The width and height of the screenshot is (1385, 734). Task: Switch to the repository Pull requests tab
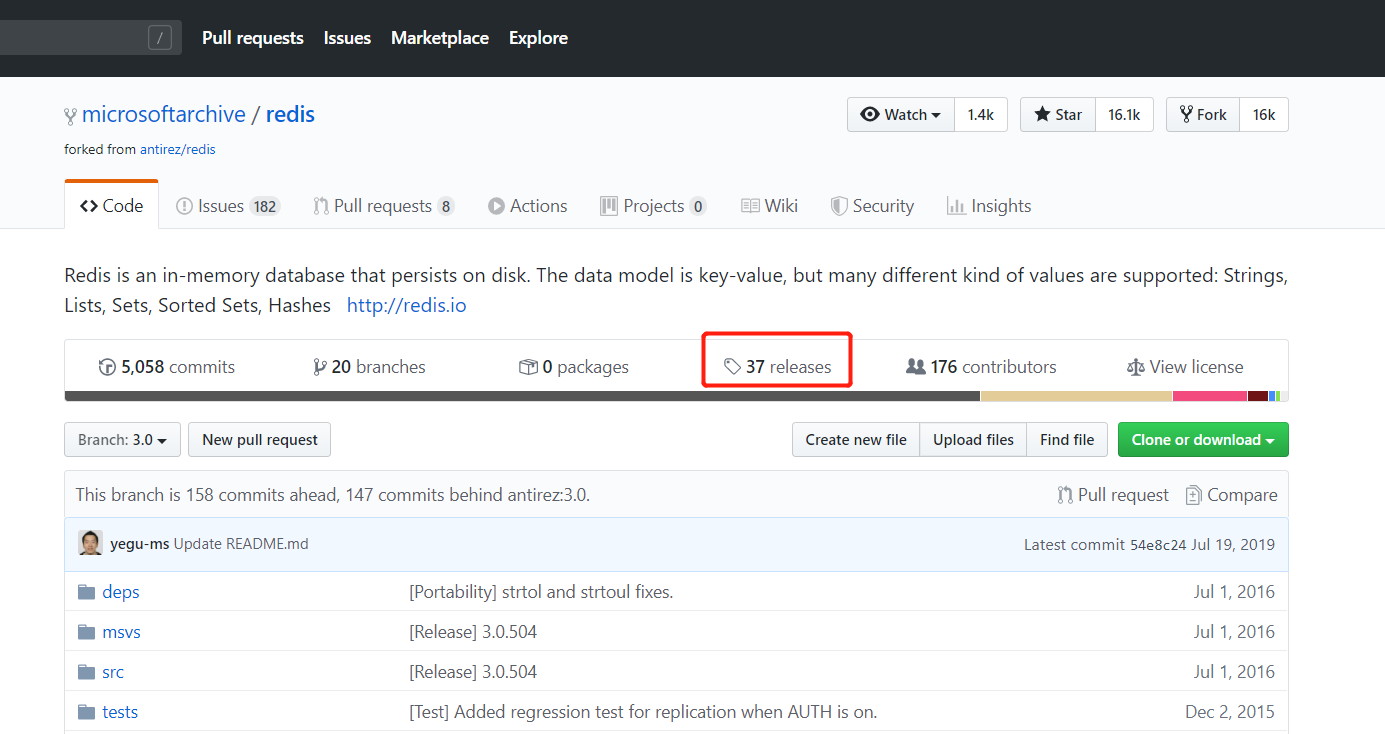click(383, 206)
